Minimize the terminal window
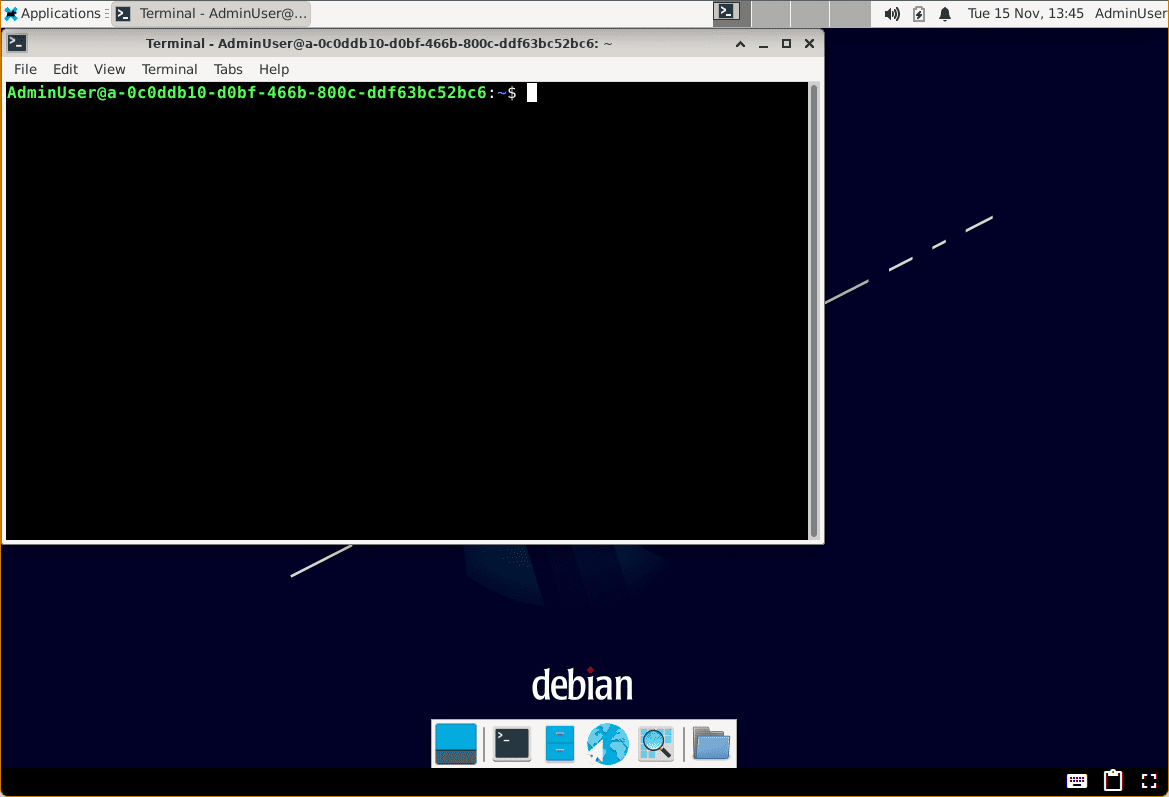 763,44
